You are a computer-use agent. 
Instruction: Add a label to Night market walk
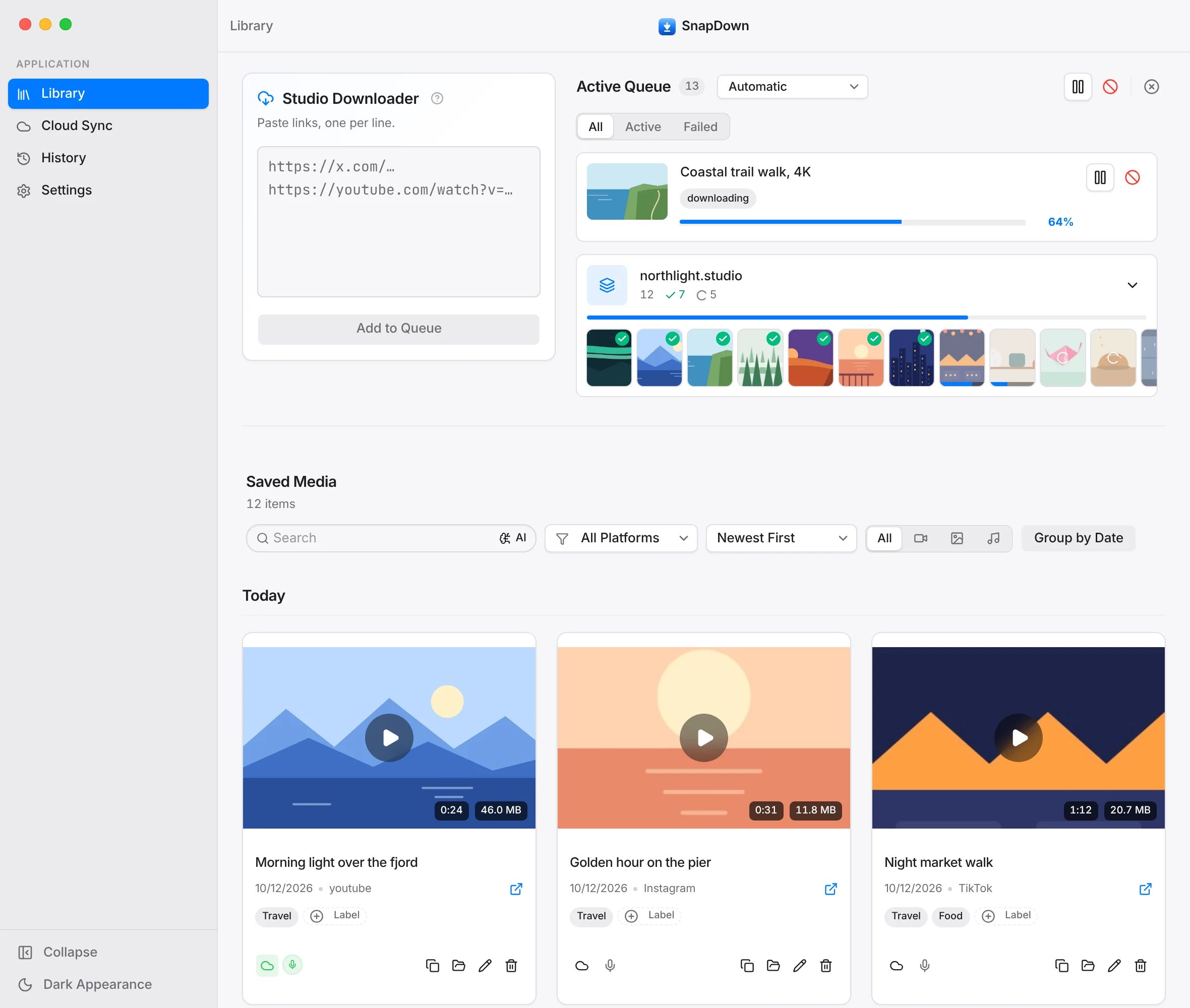[x=1006, y=915]
